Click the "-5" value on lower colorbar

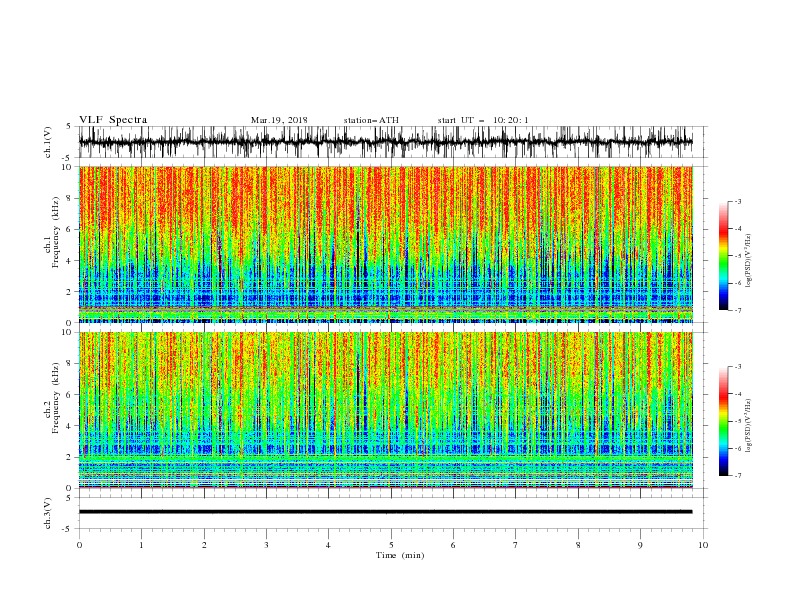[738, 421]
